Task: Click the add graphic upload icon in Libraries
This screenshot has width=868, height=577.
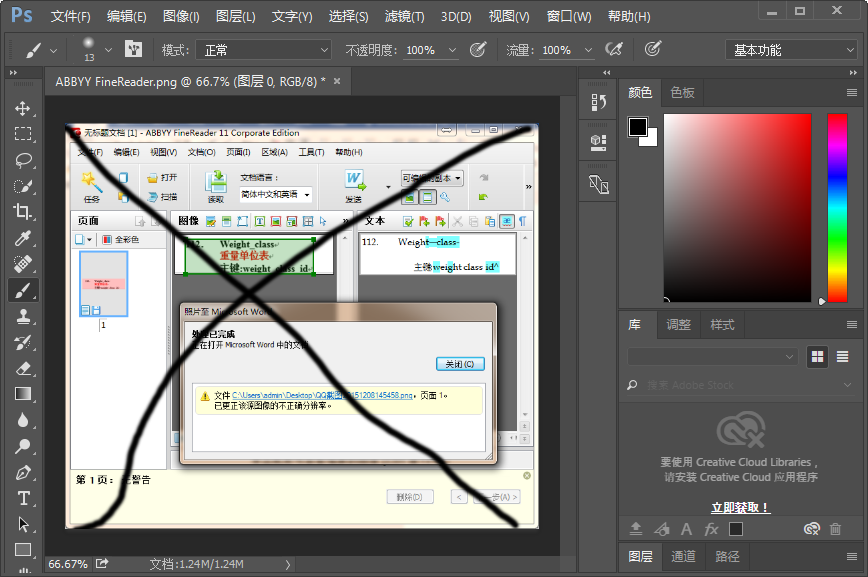Action: pos(636,529)
